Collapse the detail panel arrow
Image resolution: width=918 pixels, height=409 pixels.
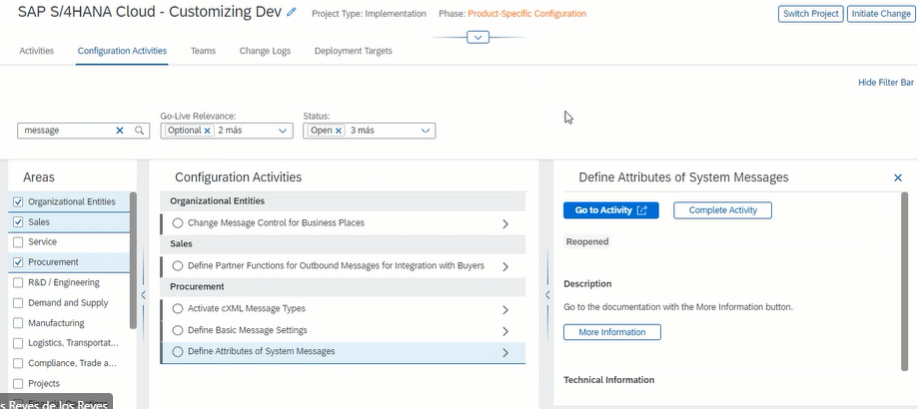point(547,295)
